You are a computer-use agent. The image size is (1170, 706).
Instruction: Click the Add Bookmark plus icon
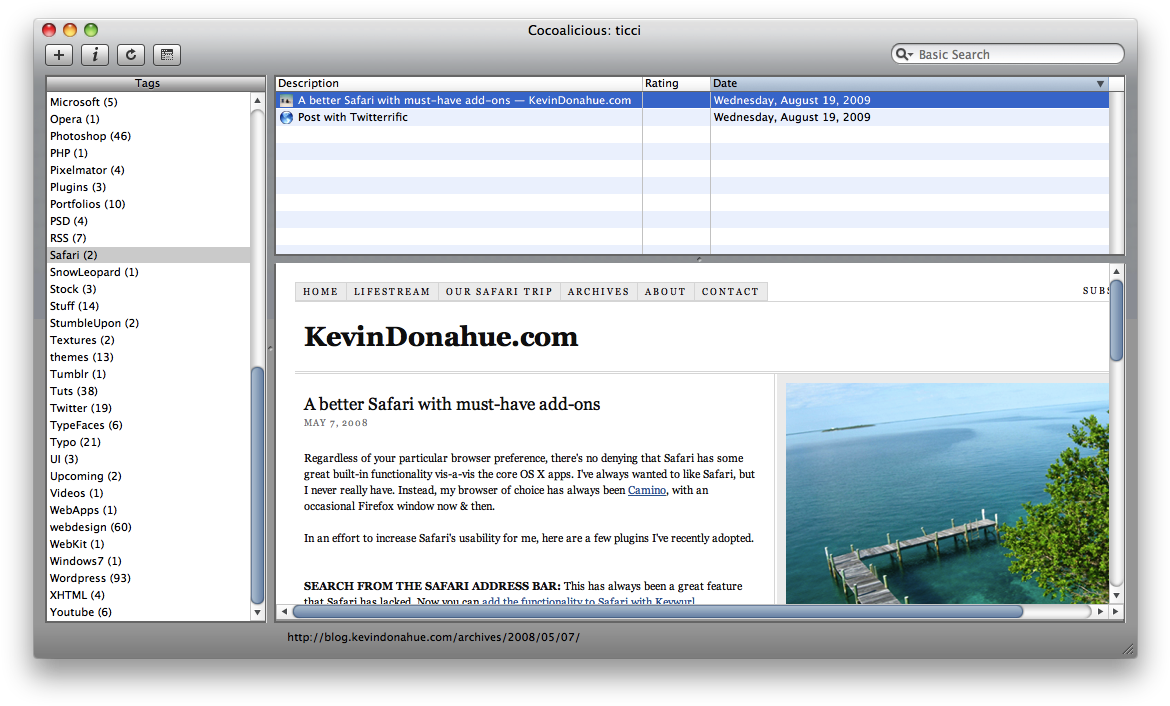58,54
